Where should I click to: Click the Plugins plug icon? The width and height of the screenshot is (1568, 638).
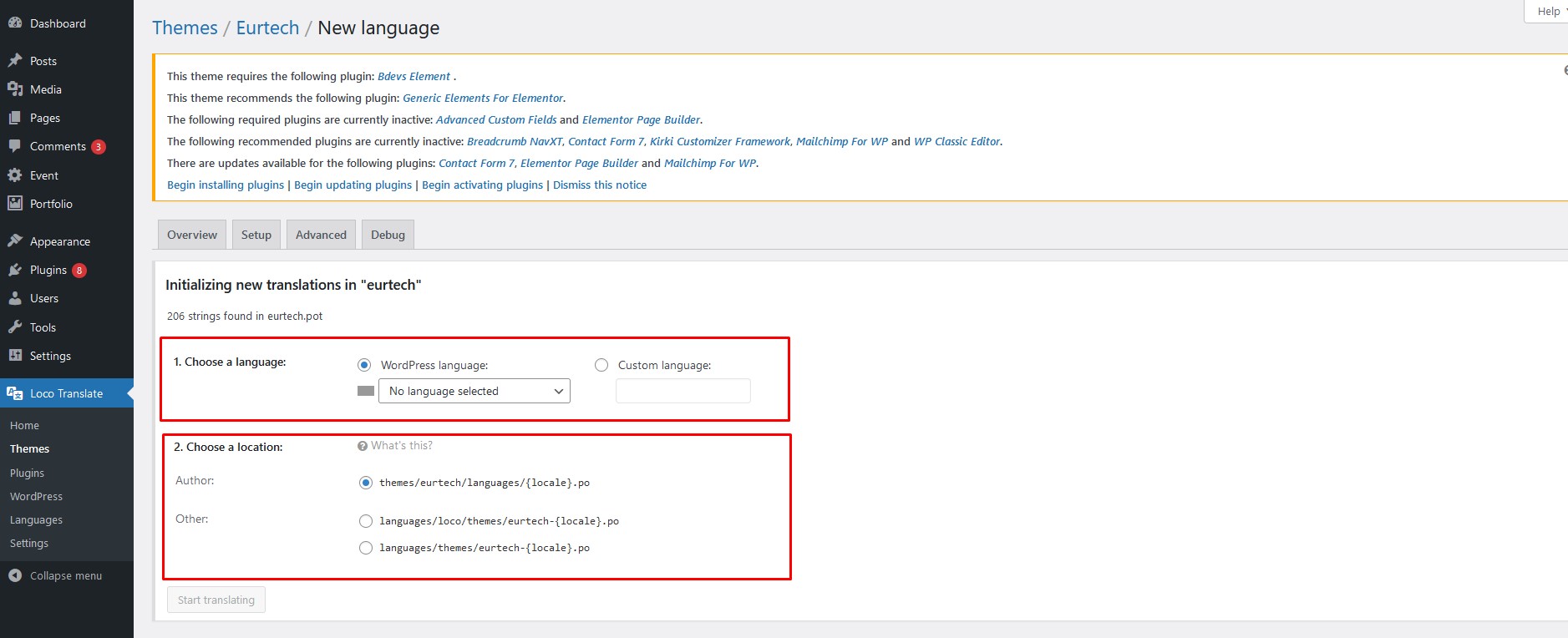tap(15, 270)
